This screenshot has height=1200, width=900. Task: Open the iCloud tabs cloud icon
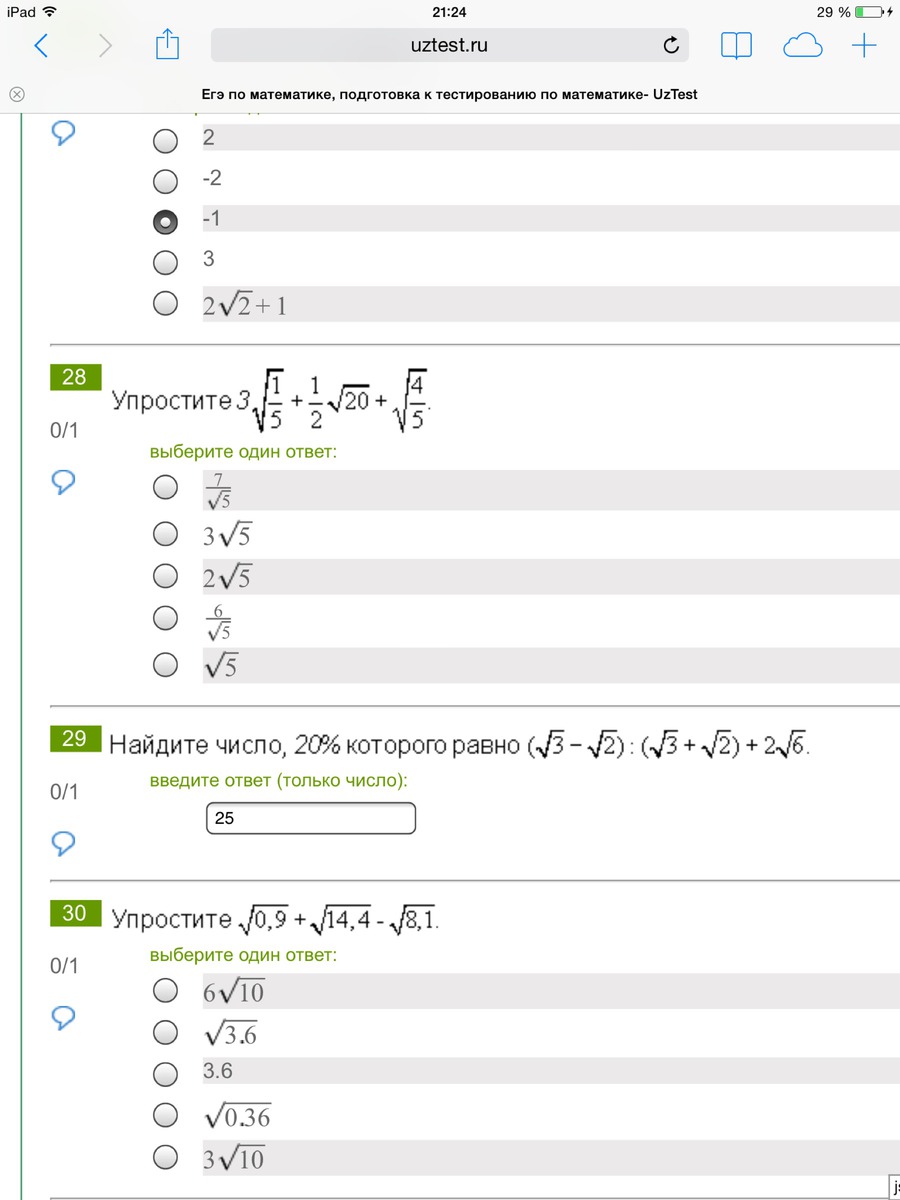coord(803,45)
